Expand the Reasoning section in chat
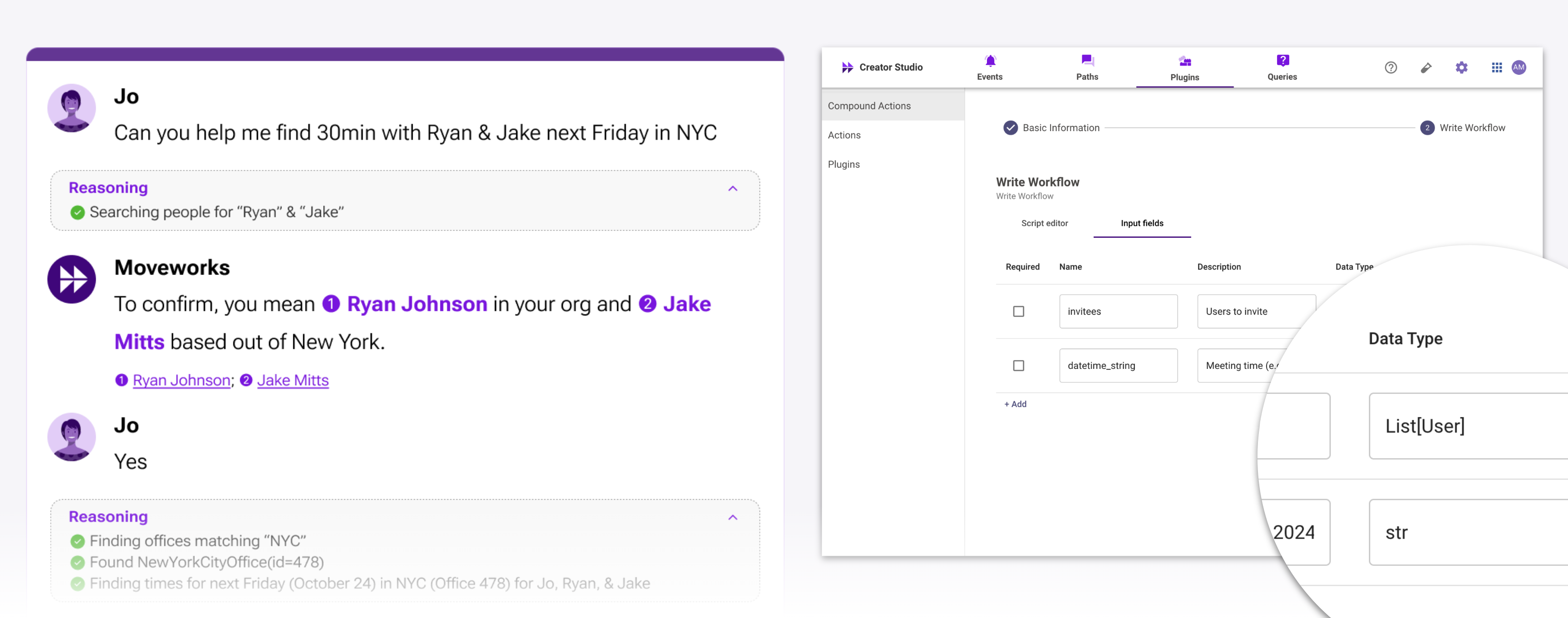 pyautogui.click(x=735, y=187)
